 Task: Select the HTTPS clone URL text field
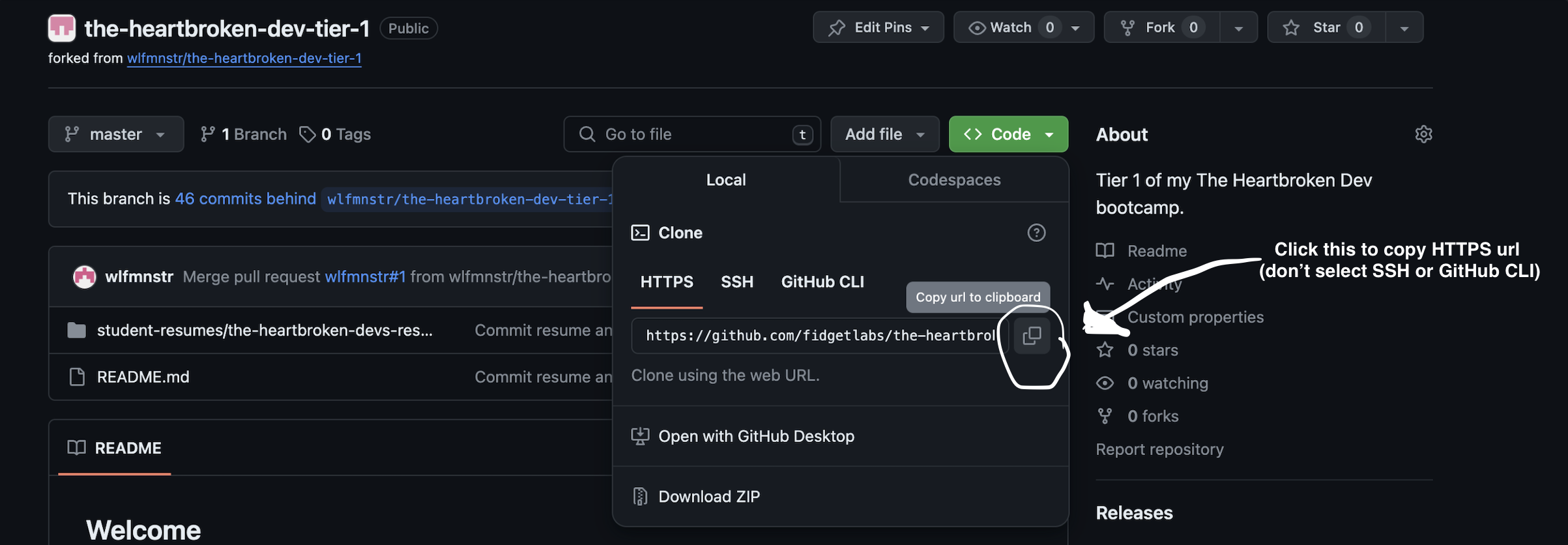(820, 336)
